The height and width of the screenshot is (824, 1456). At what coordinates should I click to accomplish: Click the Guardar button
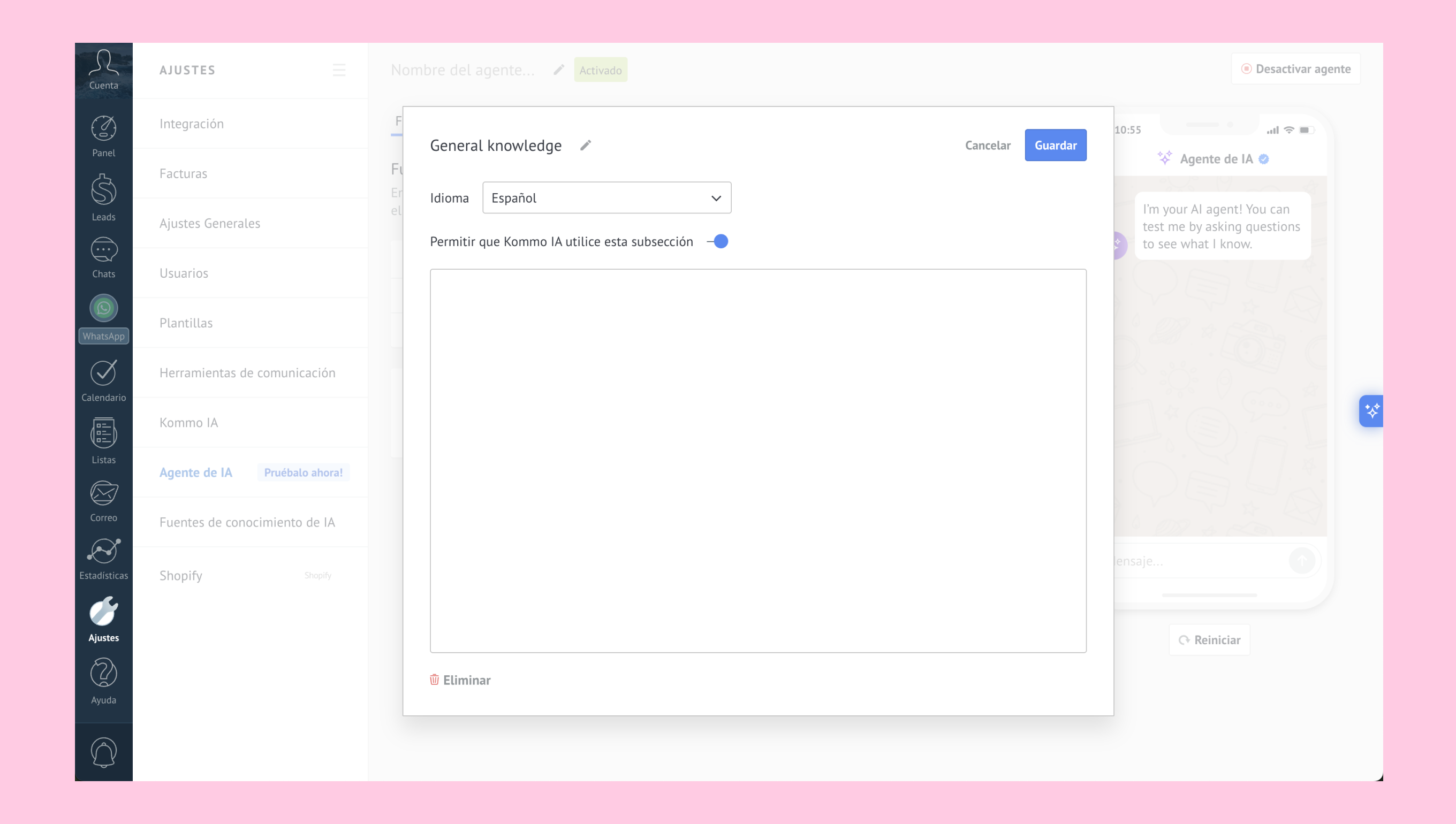pyautogui.click(x=1055, y=145)
